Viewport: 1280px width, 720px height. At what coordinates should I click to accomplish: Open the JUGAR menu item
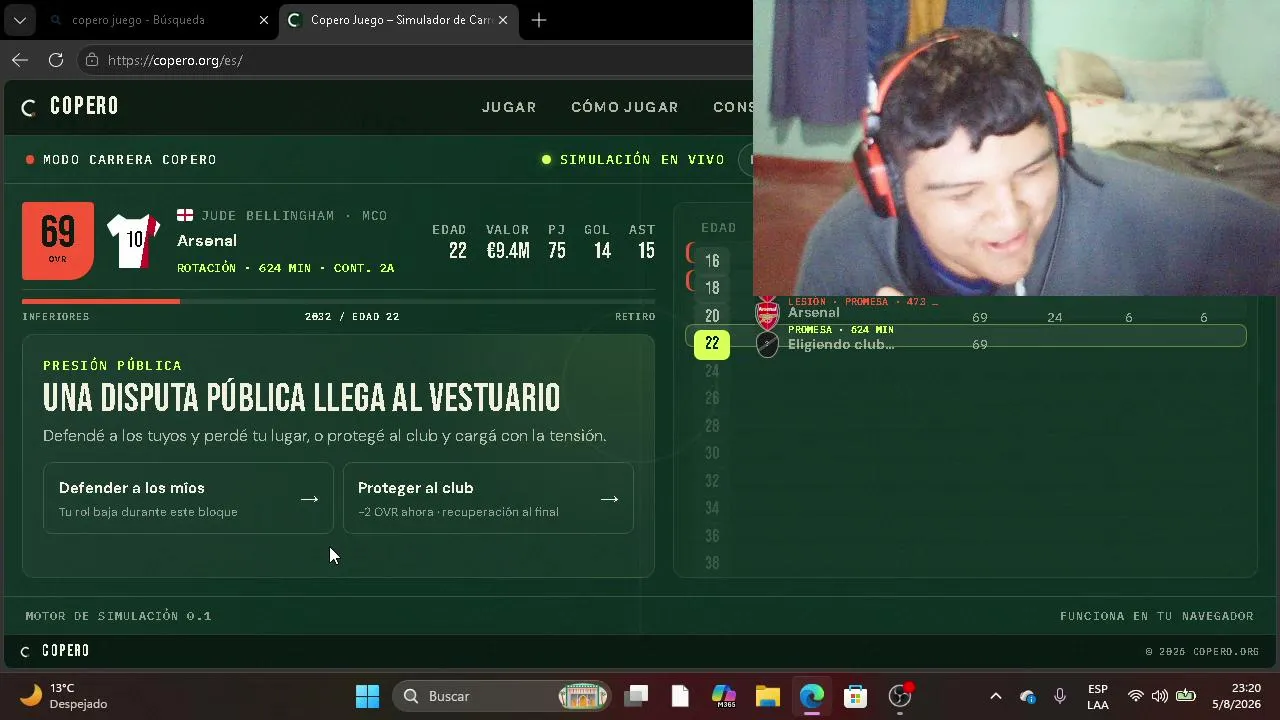click(509, 107)
